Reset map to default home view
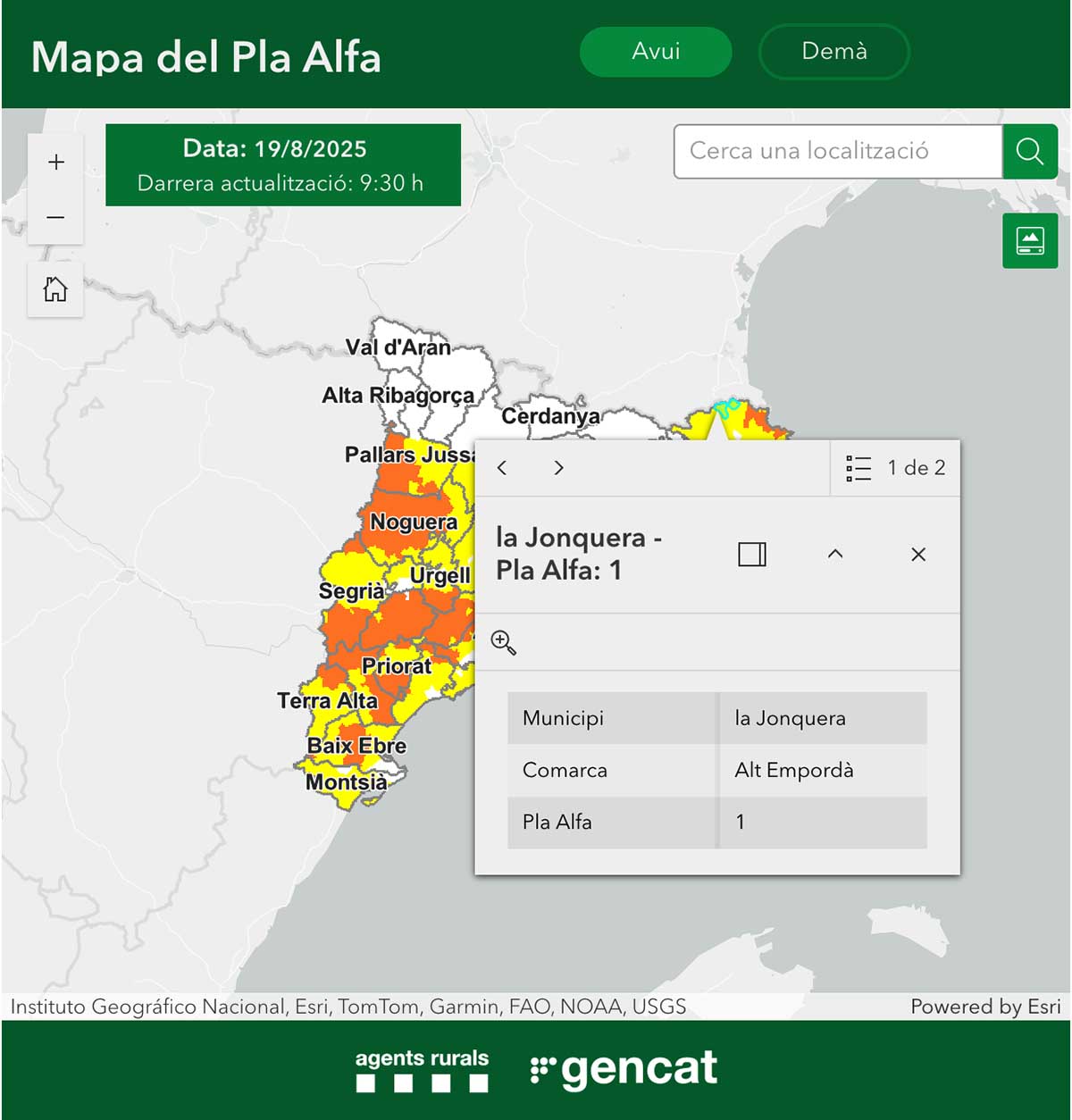1072x1120 pixels. coord(55,289)
